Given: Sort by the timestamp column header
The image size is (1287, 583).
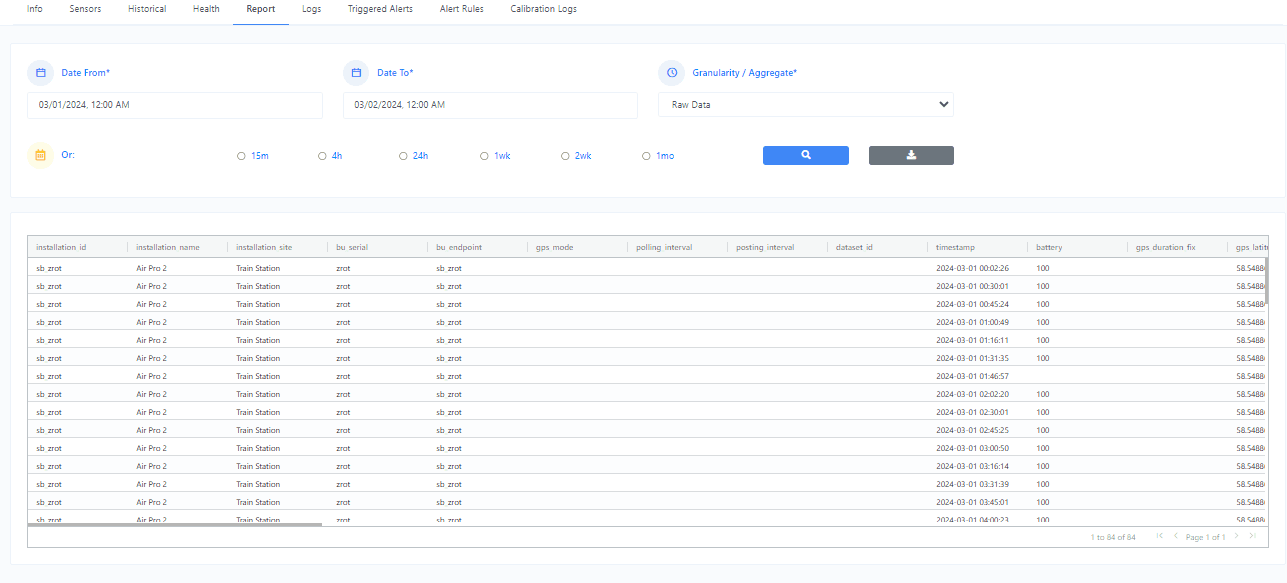Looking at the screenshot, I should coord(955,247).
